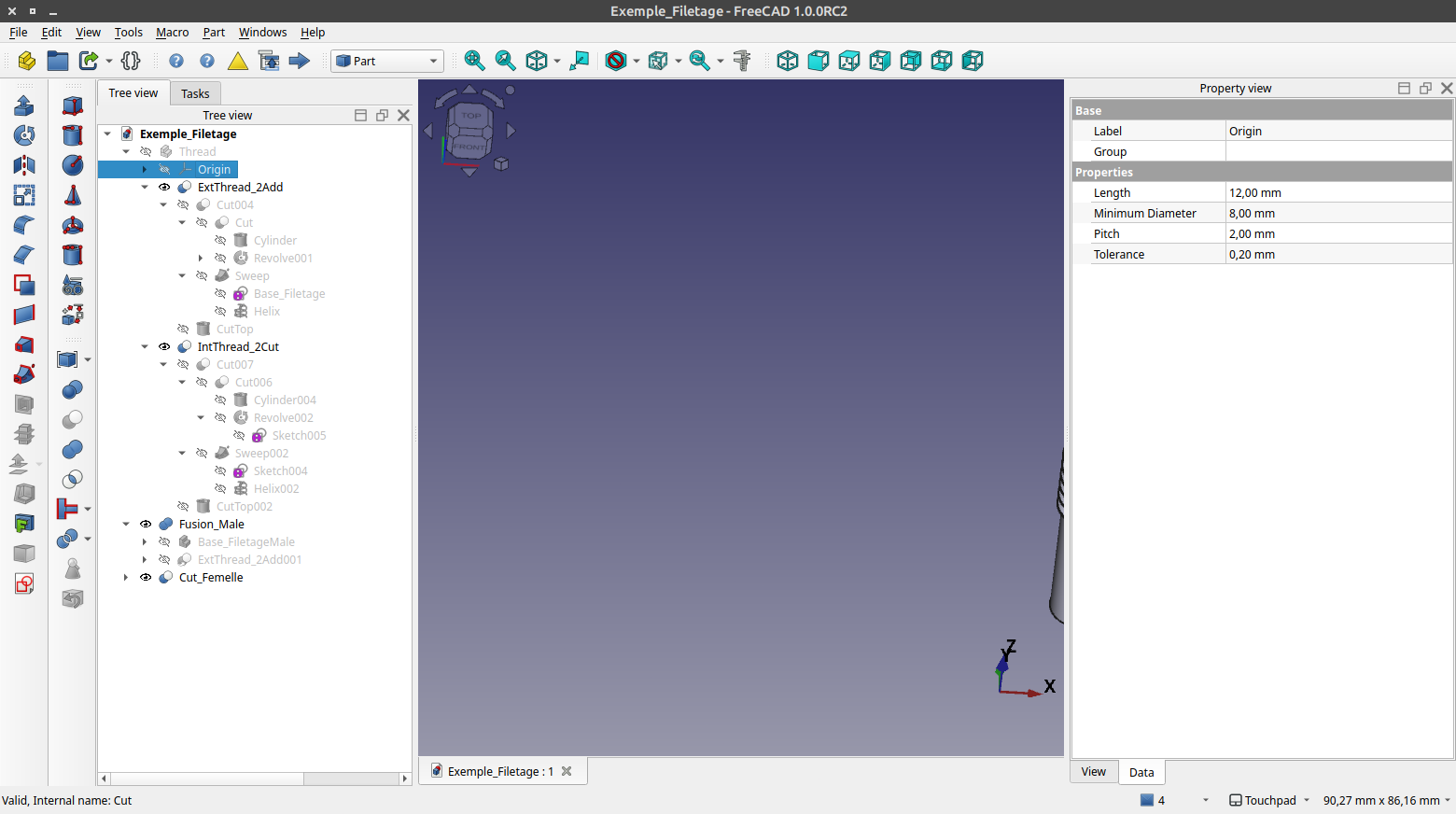Toggle Cut_Femelle visibility eye

click(146, 578)
